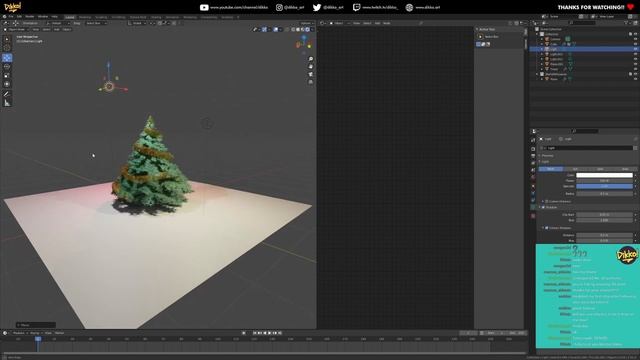Screen dimensions: 640x360
Task: Collapse the Contact Shadows subpanel
Action: (x=543, y=228)
